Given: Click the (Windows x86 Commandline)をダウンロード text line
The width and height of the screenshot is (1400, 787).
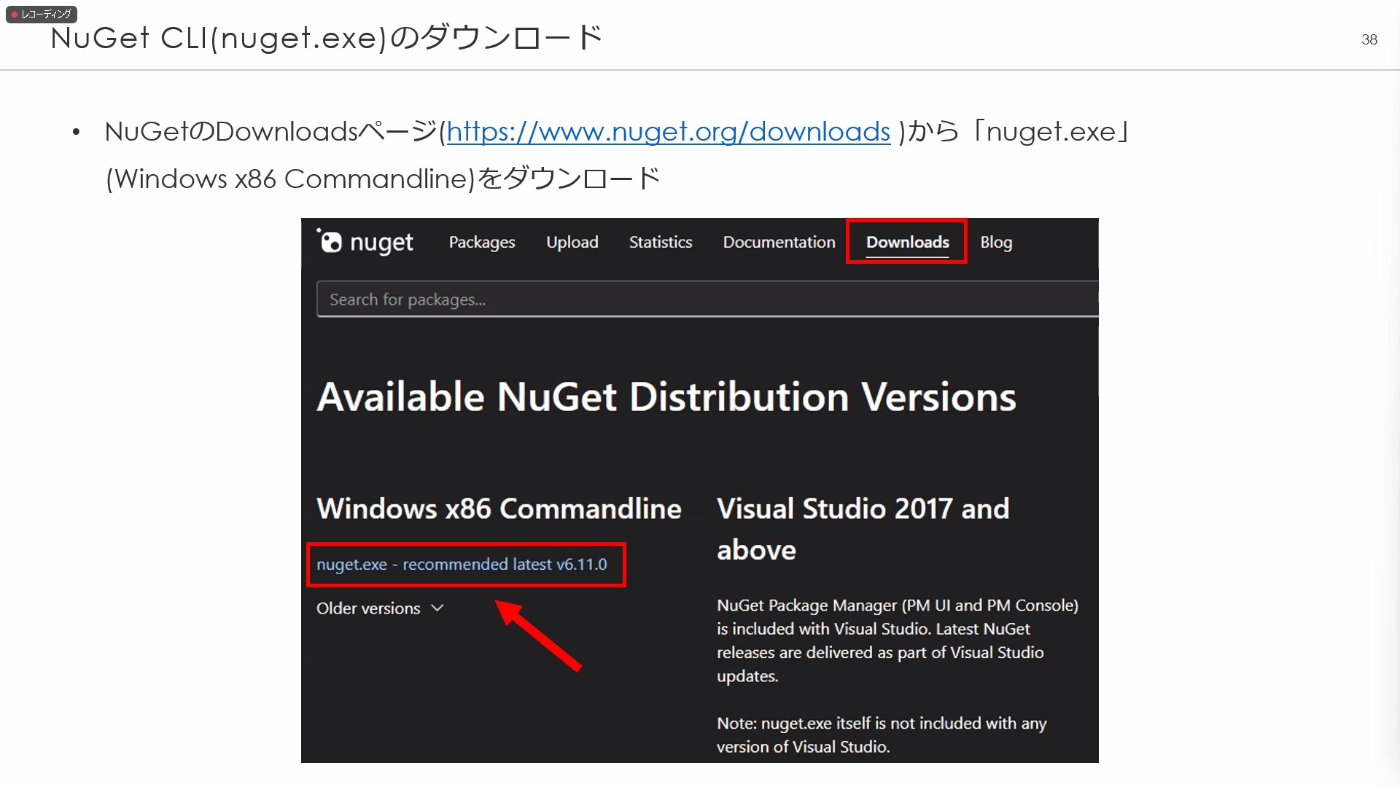Looking at the screenshot, I should 383,179.
